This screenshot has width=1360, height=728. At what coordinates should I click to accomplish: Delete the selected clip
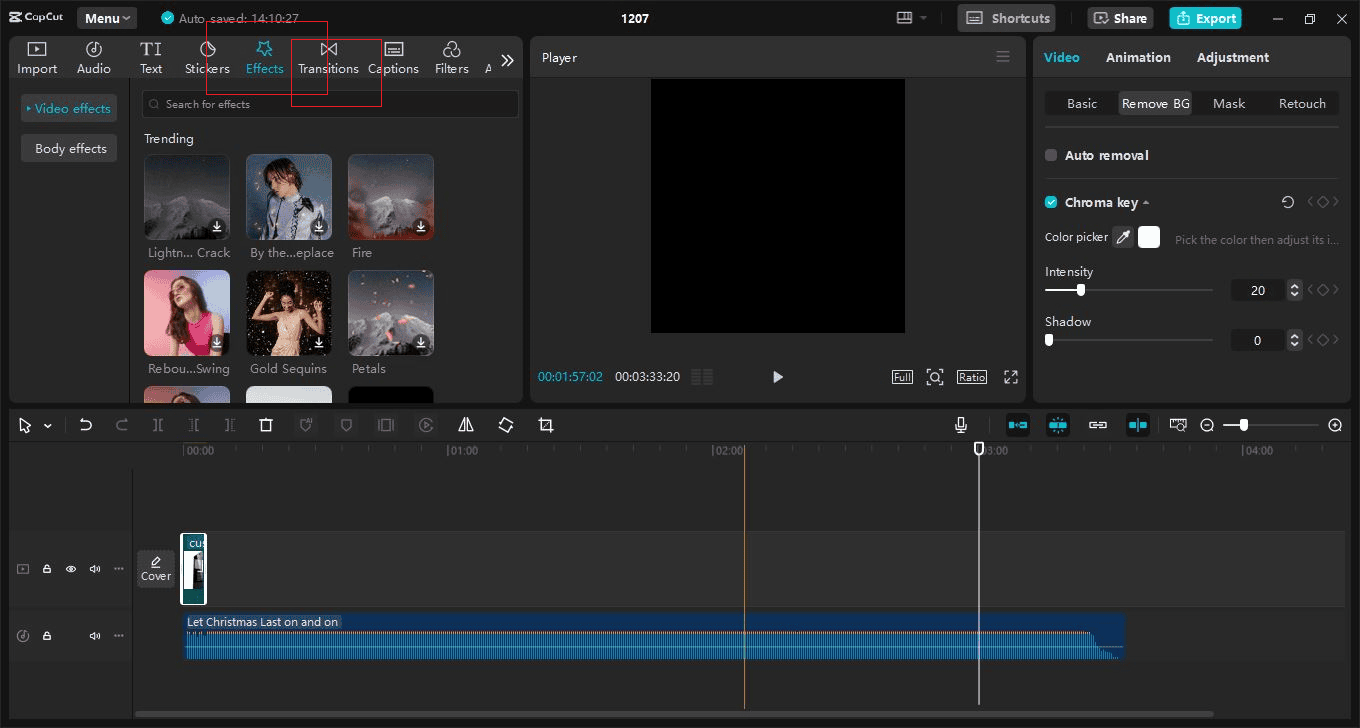[266, 425]
